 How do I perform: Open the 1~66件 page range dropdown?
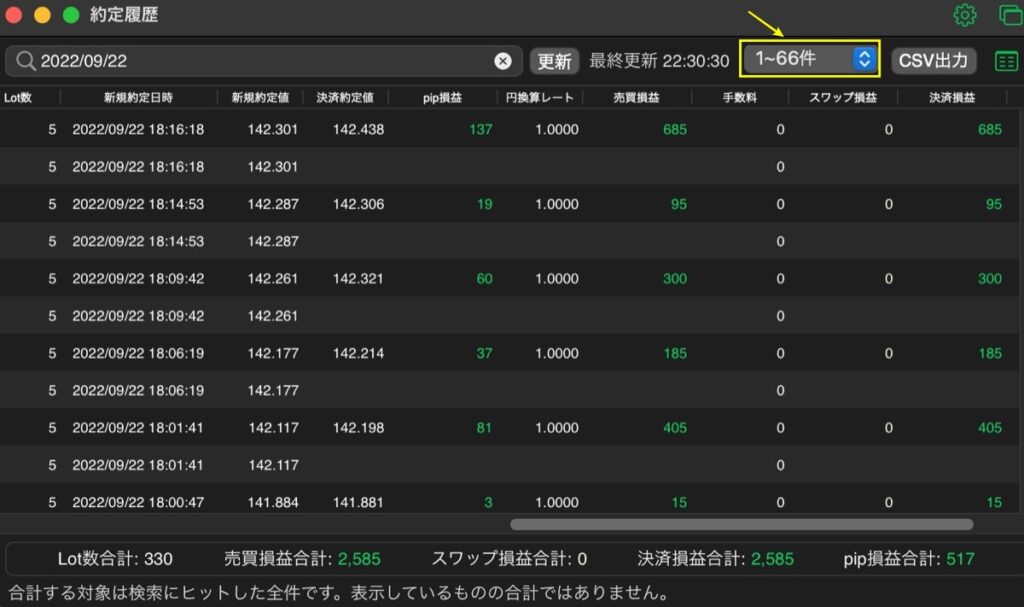tap(810, 59)
